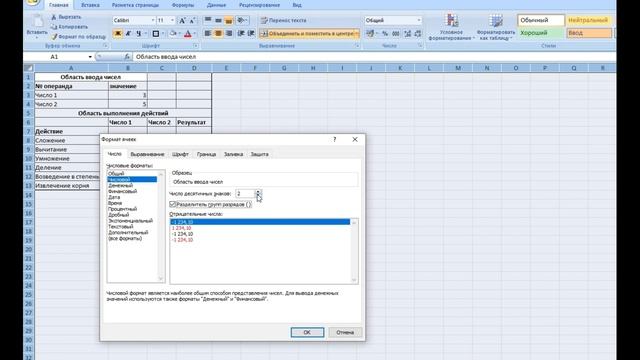Apply the Neutral (Нейтральный) cell style

[589, 20]
